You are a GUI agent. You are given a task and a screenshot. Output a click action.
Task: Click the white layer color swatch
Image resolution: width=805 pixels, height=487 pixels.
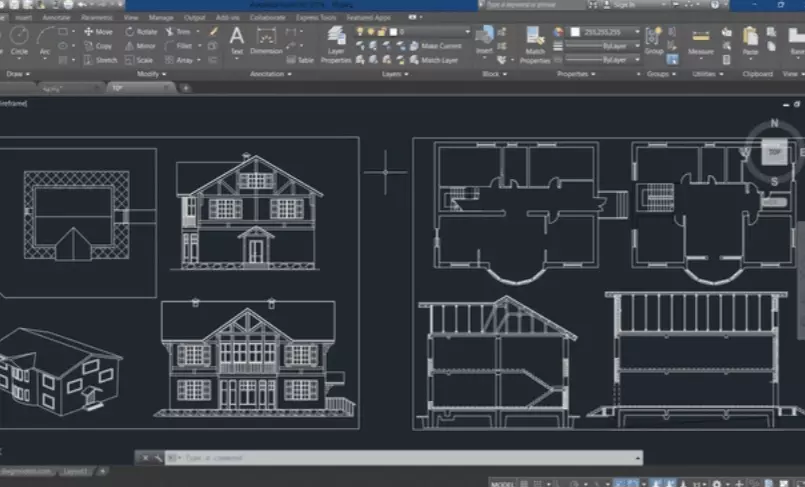(393, 32)
